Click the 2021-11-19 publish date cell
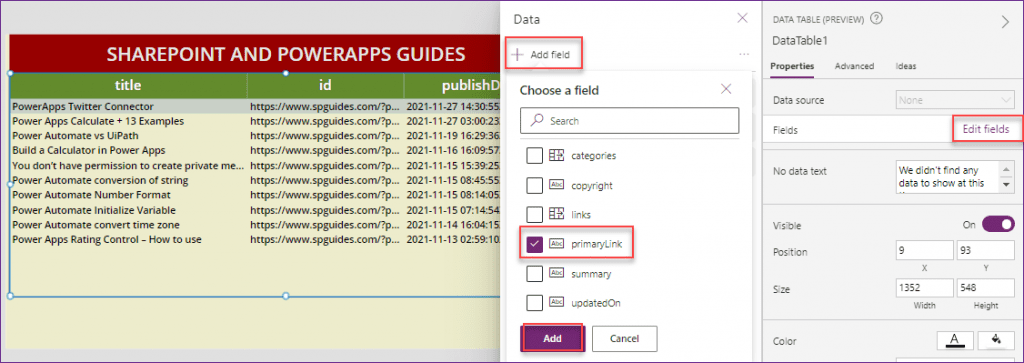Image resolution: width=1024 pixels, height=363 pixels. click(453, 136)
